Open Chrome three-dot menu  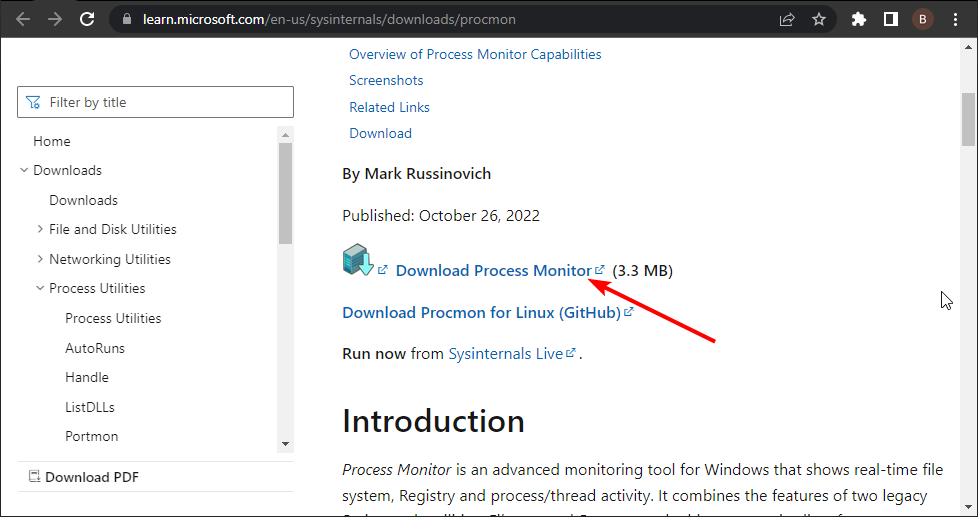956,19
